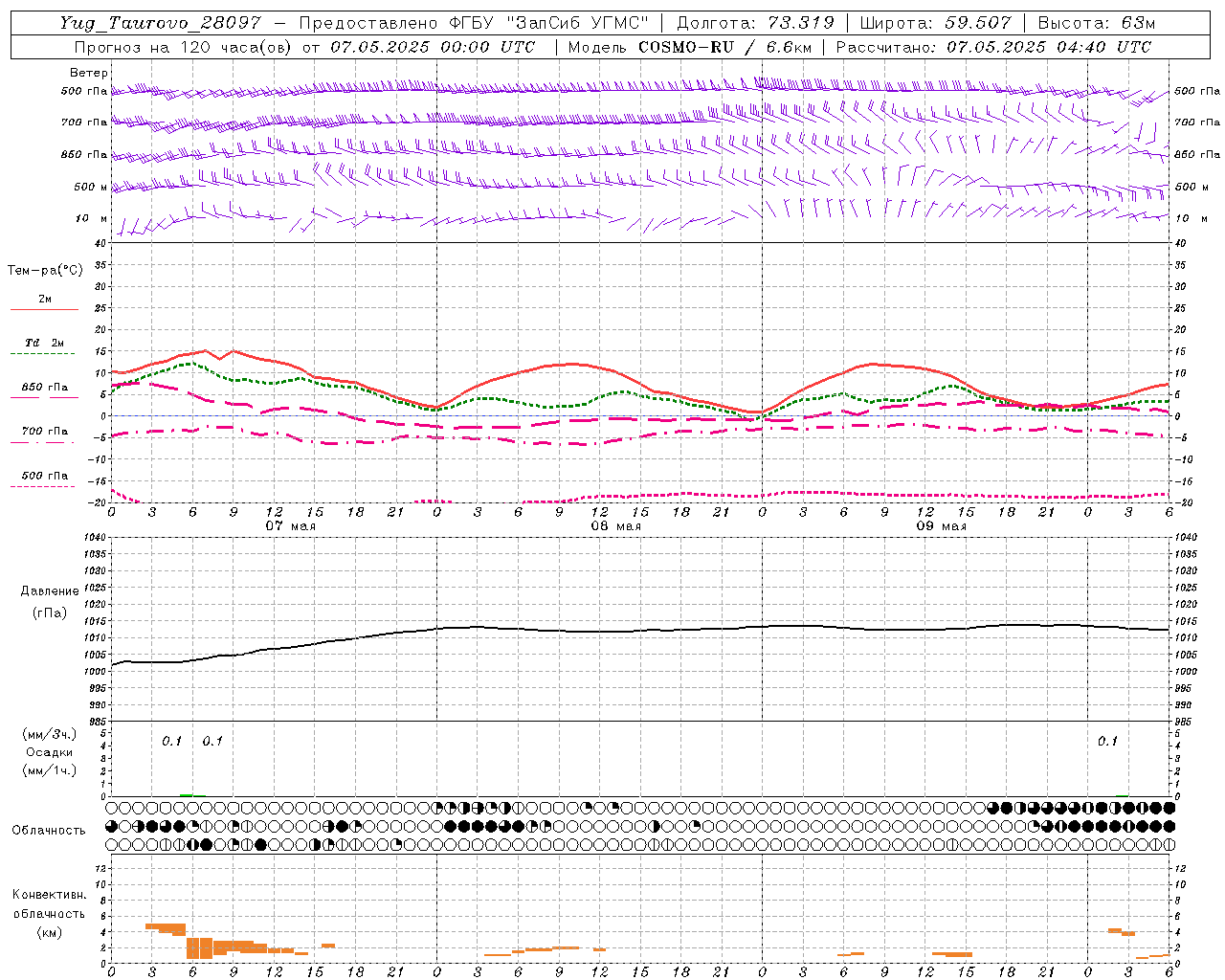Click the Долгота: 73.319 header field
Viewport: 1225px width, 980px height.
(x=755, y=23)
